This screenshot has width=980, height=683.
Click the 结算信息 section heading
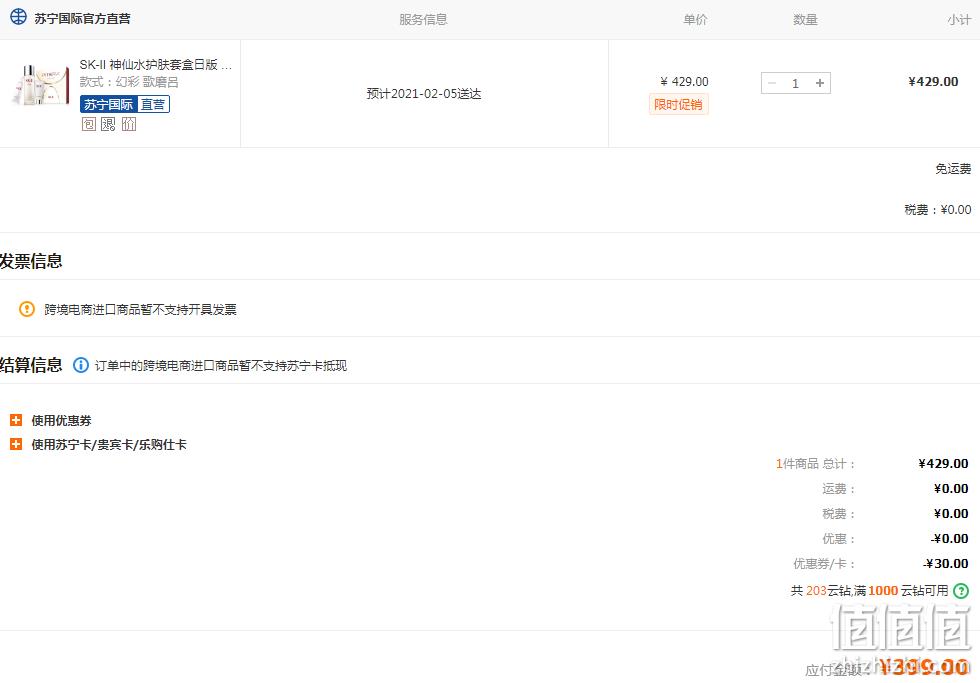pos(31,364)
